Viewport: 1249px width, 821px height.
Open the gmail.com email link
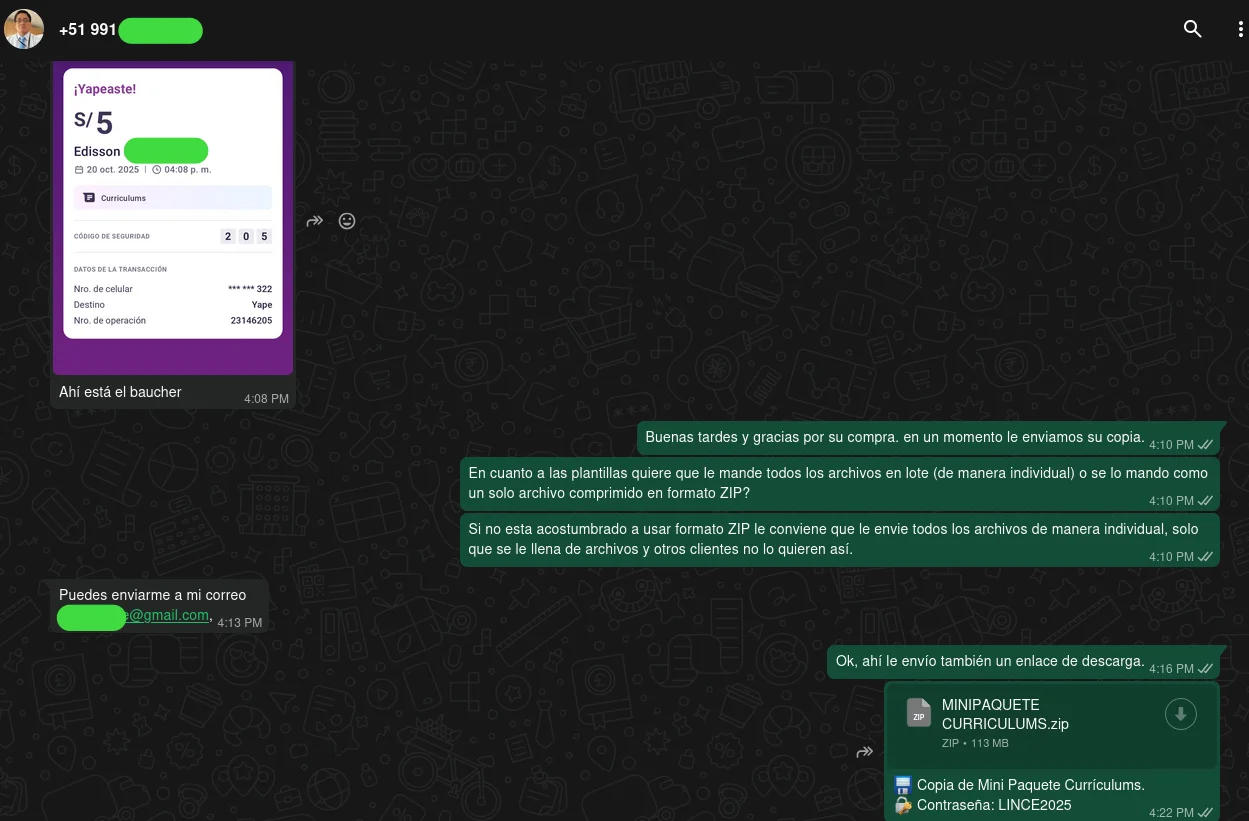[168, 616]
